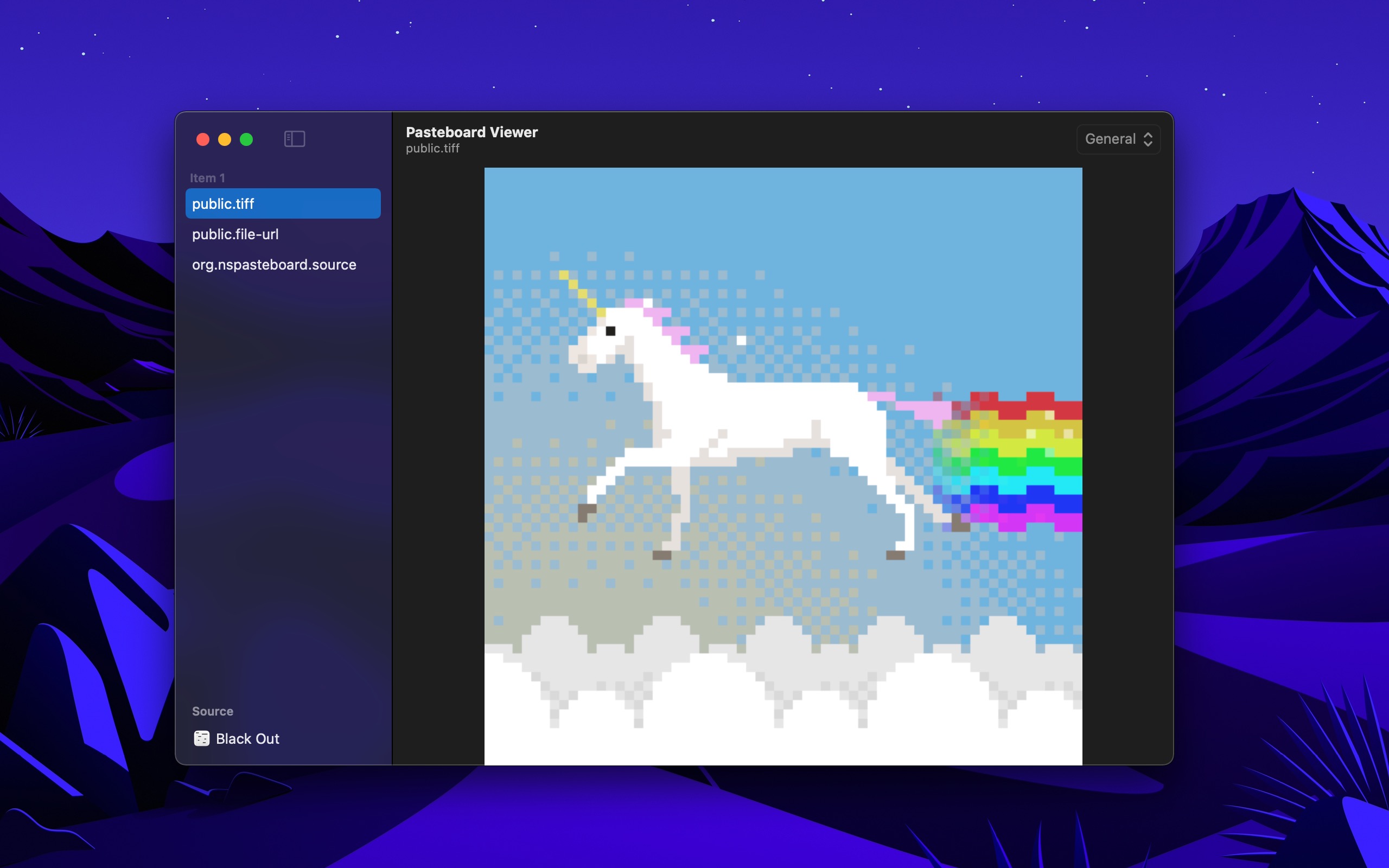
Task: Select the public.file-url representation
Action: point(235,234)
